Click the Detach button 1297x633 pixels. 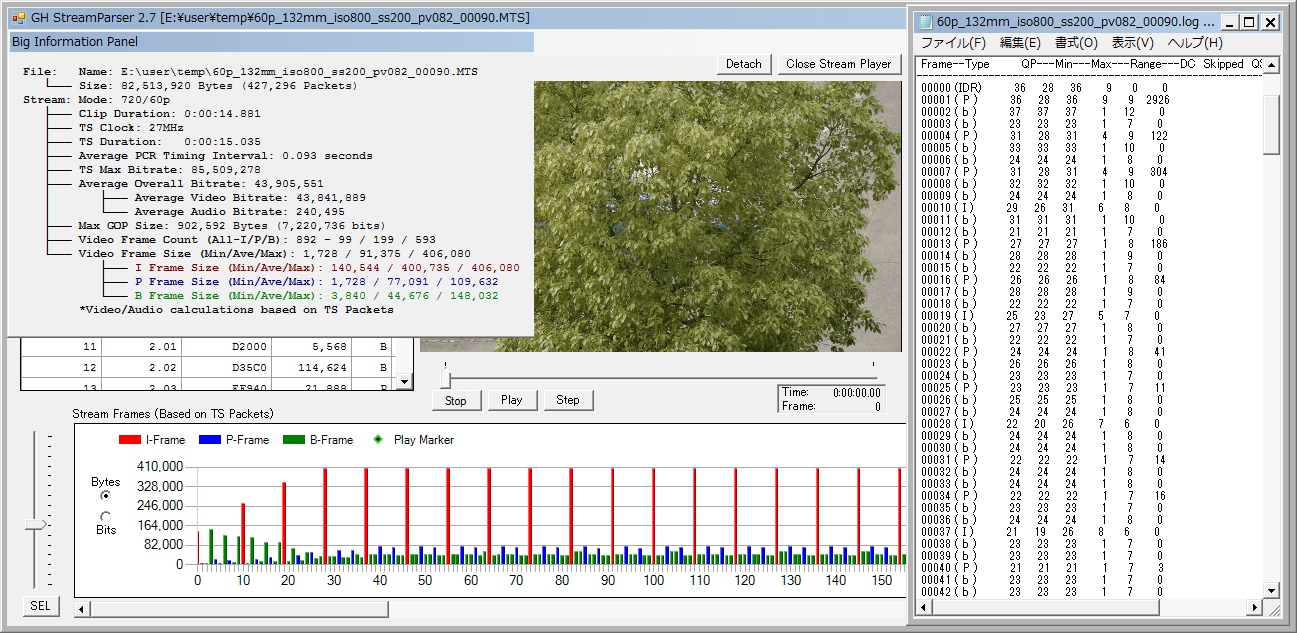tap(743, 64)
